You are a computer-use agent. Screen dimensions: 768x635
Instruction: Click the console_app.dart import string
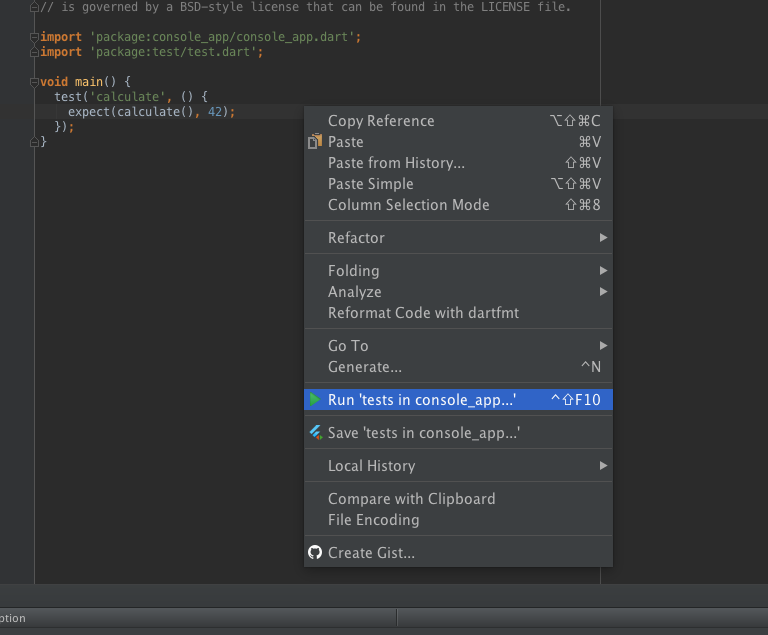tap(222, 37)
